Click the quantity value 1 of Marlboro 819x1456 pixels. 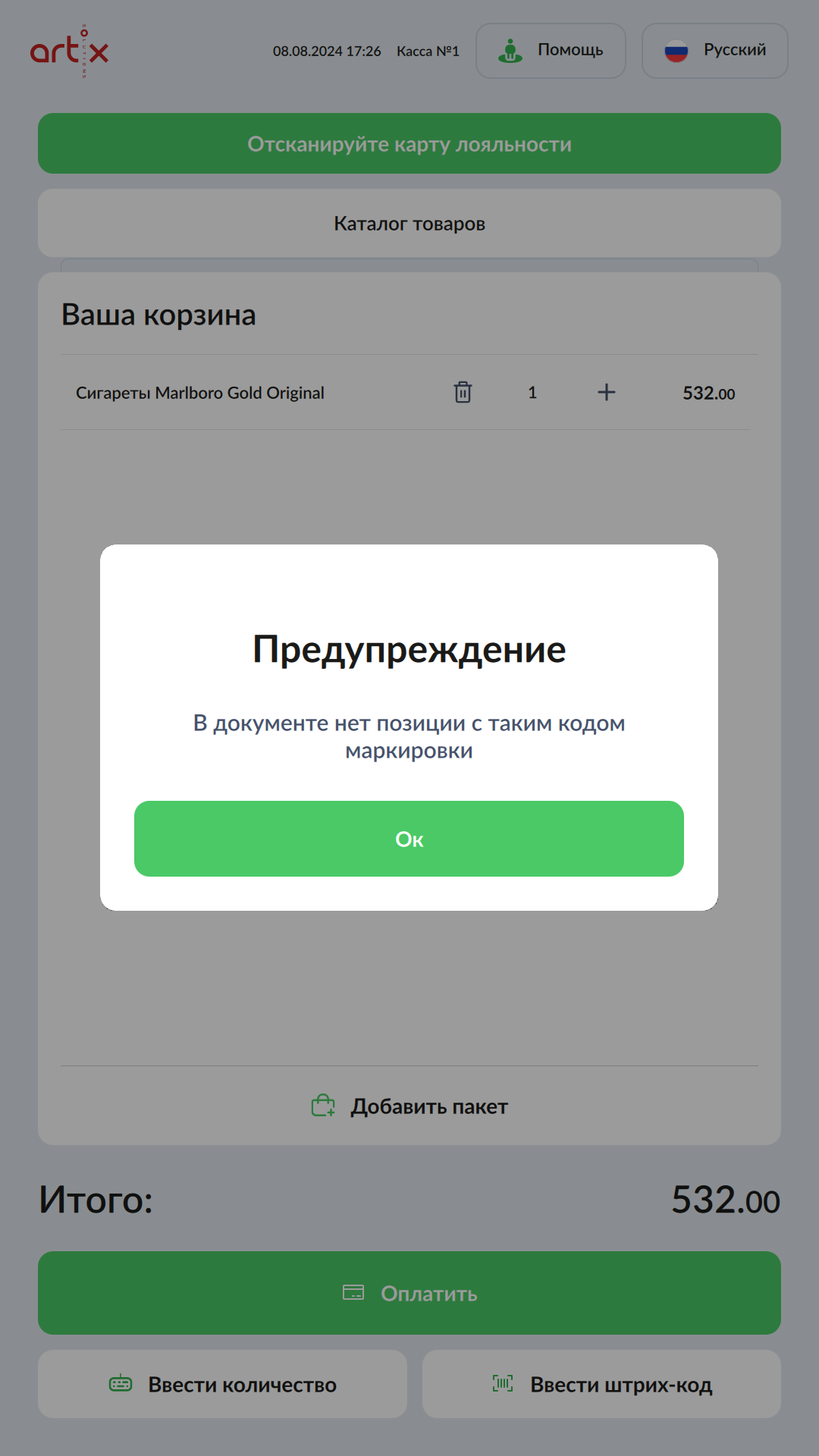(532, 393)
